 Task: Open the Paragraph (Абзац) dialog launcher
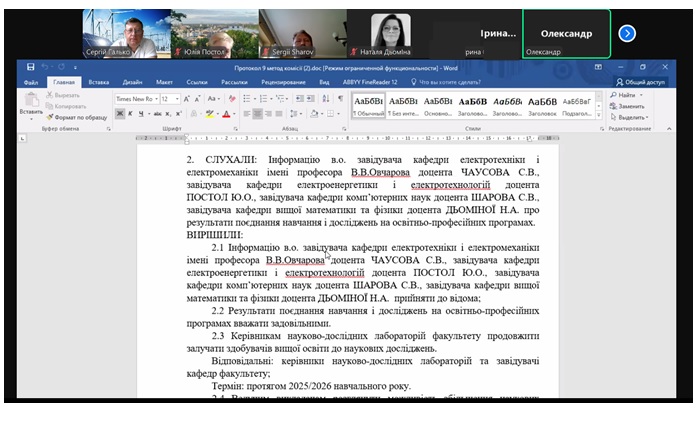(x=344, y=129)
